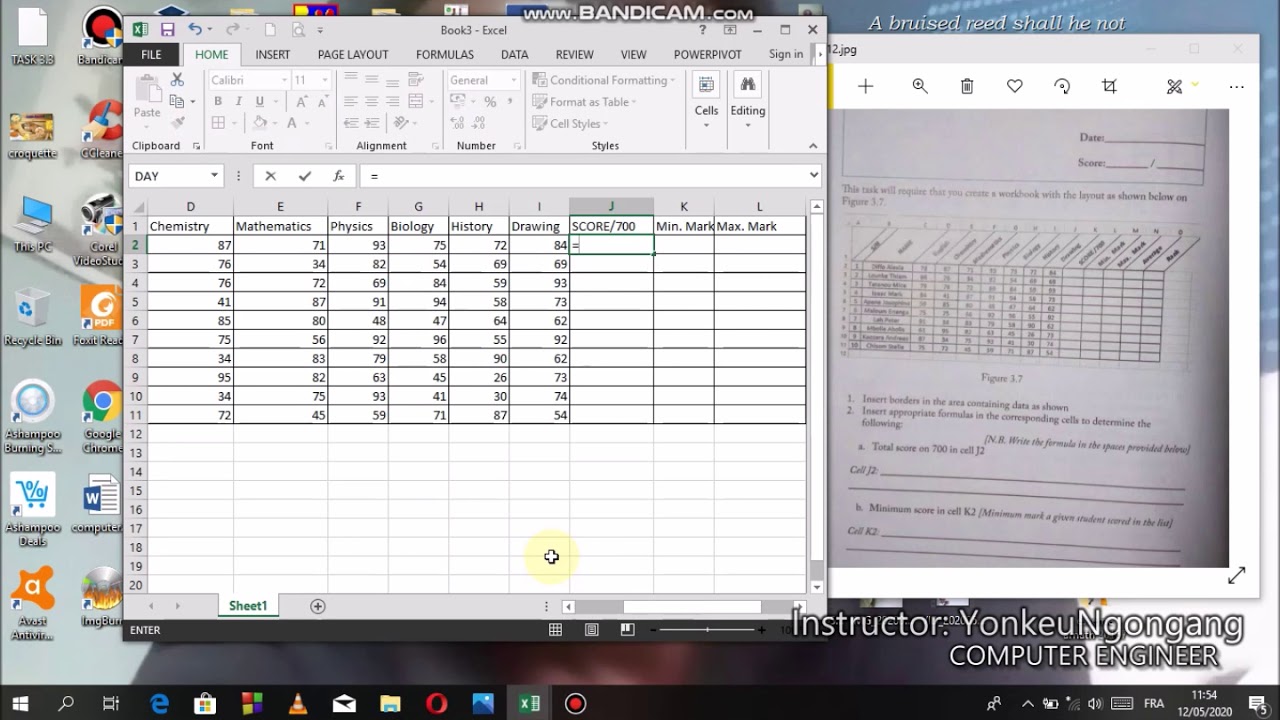This screenshot has width=1280, height=720.
Task: Switch to the INSERT ribbon tab
Action: 272,54
